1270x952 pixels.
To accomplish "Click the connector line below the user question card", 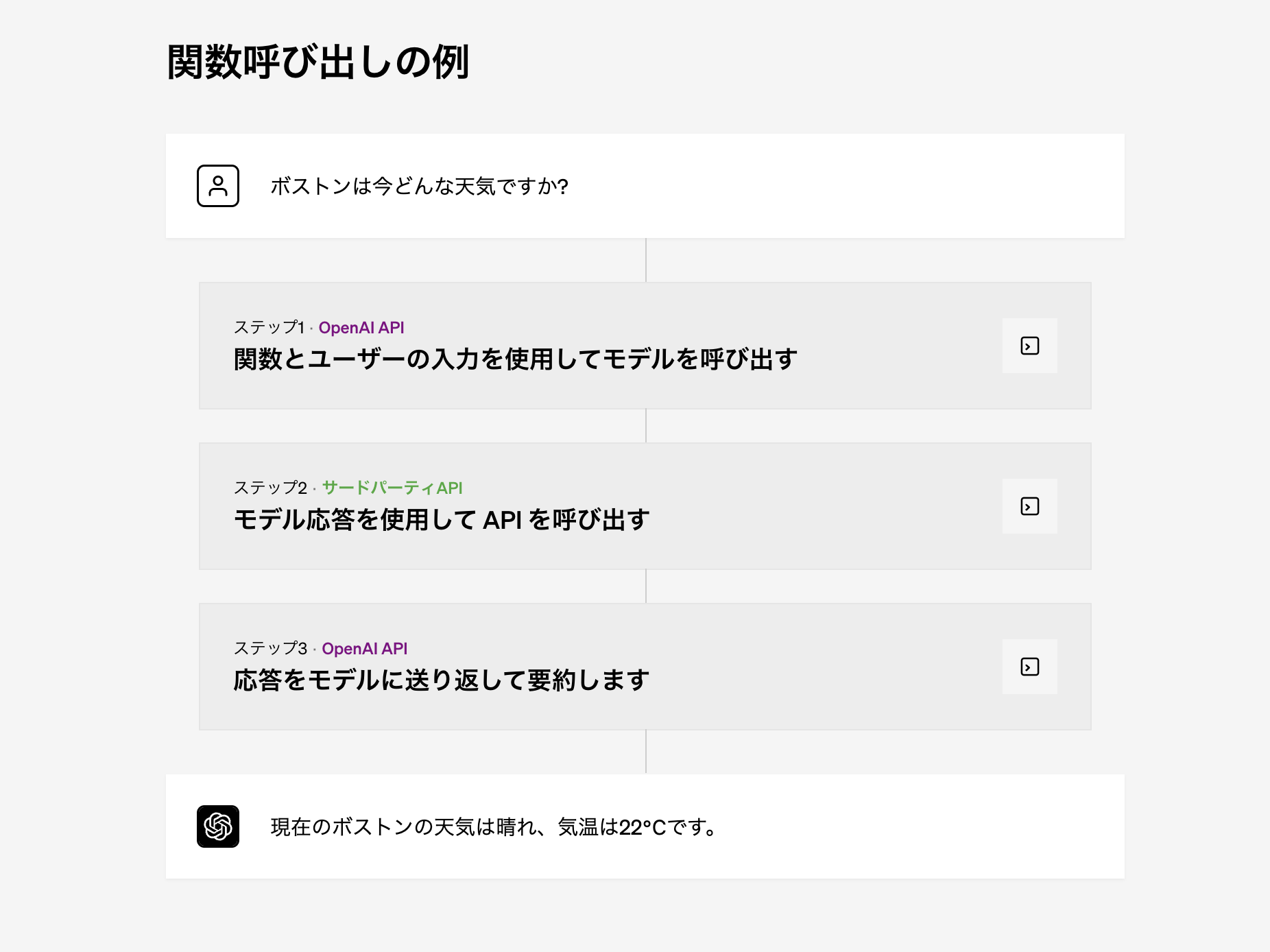I will (x=646, y=260).
